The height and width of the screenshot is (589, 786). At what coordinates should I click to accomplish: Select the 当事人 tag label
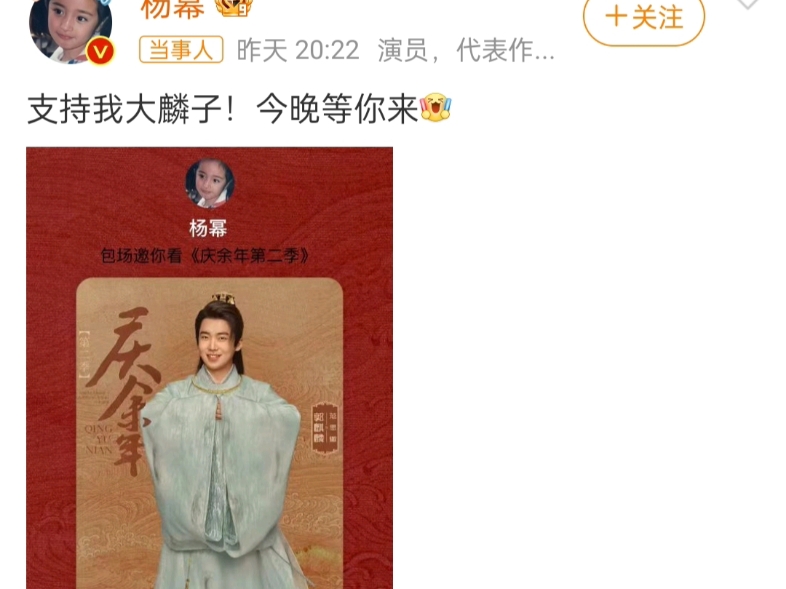click(181, 50)
